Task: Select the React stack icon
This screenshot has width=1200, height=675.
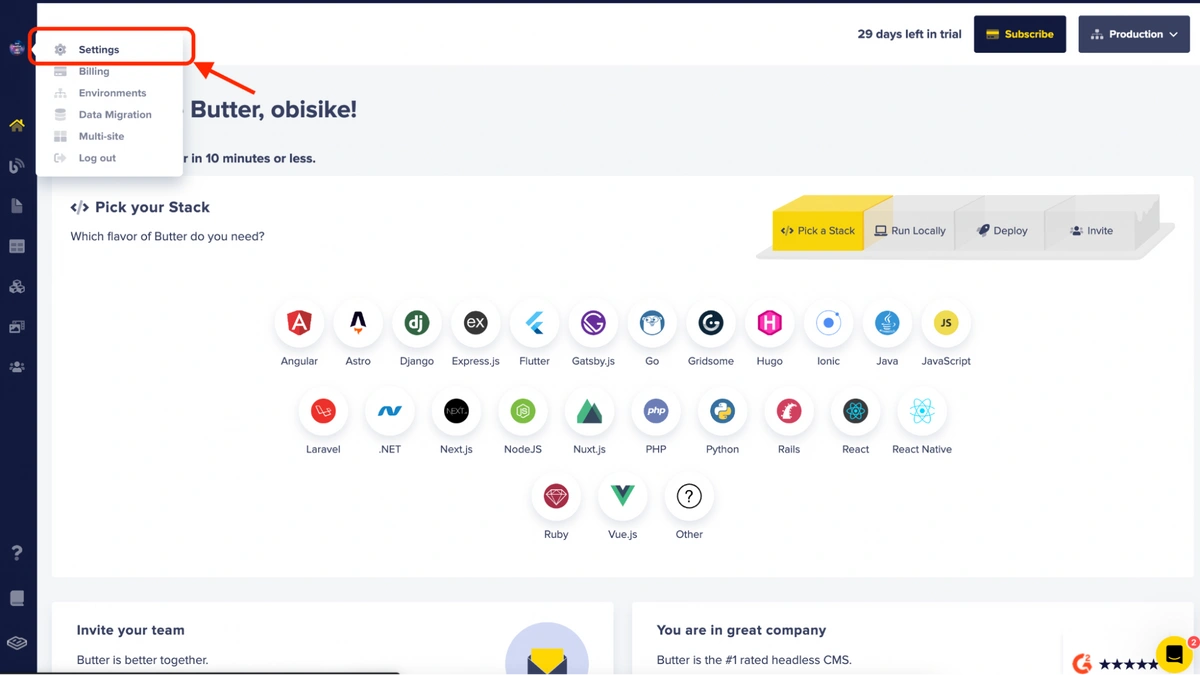Action: click(x=855, y=411)
